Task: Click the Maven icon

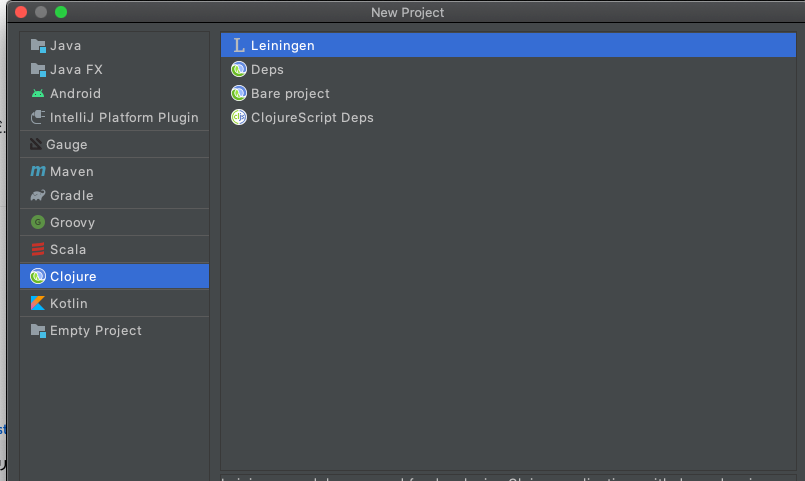Action: coord(38,171)
